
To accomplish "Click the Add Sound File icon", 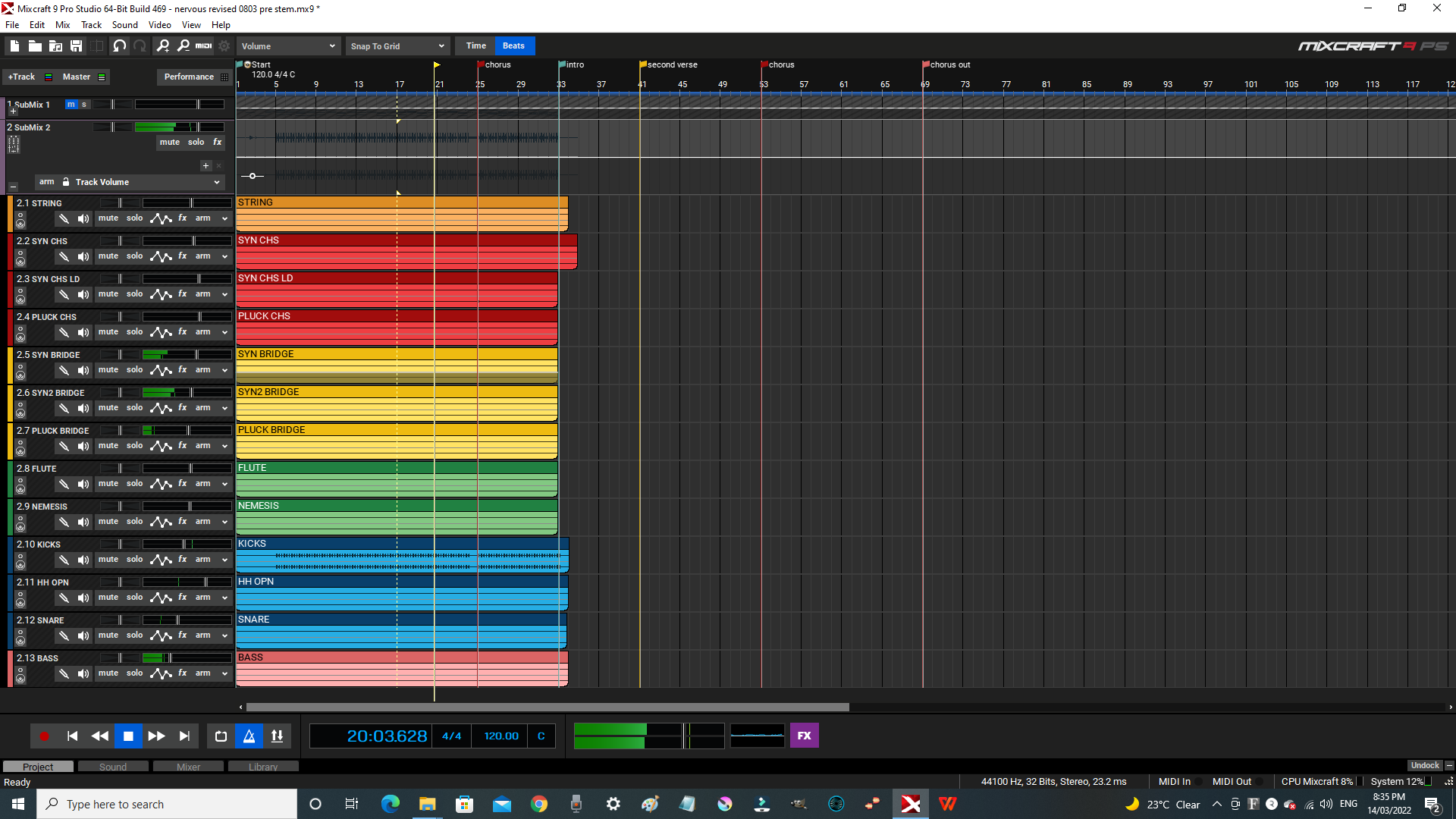I will click(x=55, y=46).
